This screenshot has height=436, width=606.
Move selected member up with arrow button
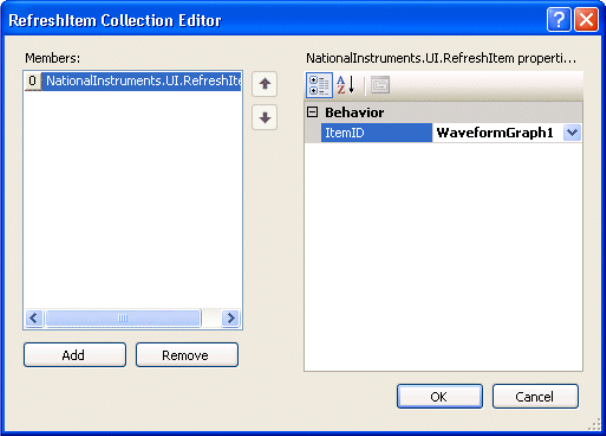point(265,84)
